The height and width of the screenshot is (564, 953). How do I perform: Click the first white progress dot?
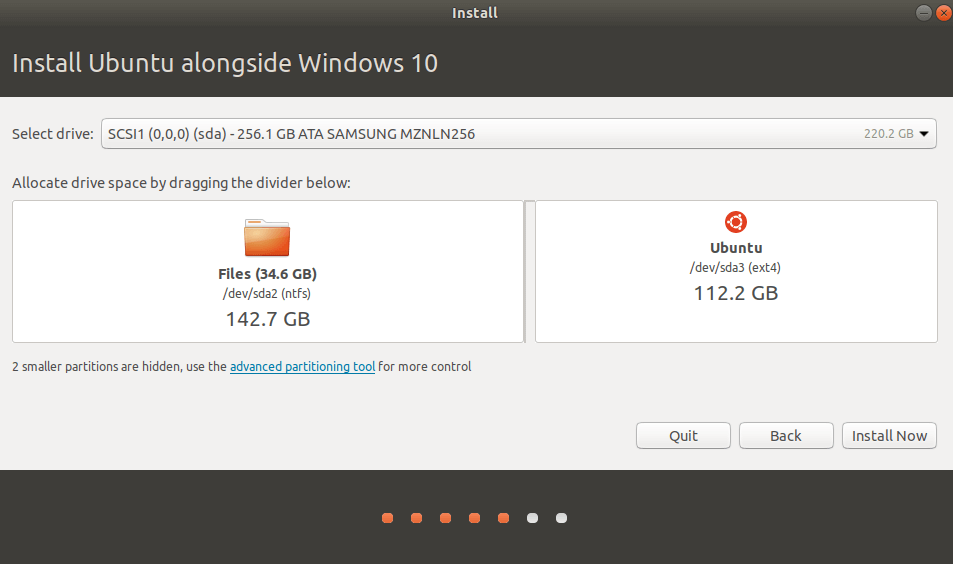point(532,518)
